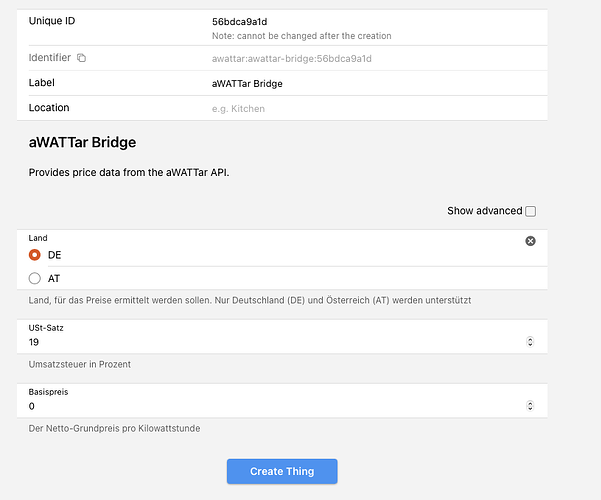Enable the Show advanced checkbox

530,211
